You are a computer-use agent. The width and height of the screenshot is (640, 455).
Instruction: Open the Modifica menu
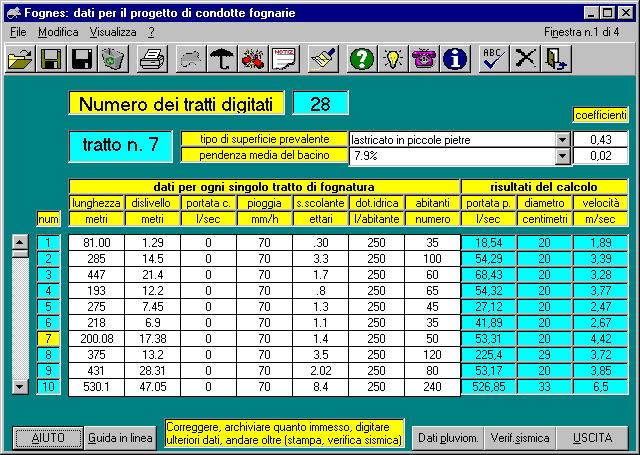[57, 32]
